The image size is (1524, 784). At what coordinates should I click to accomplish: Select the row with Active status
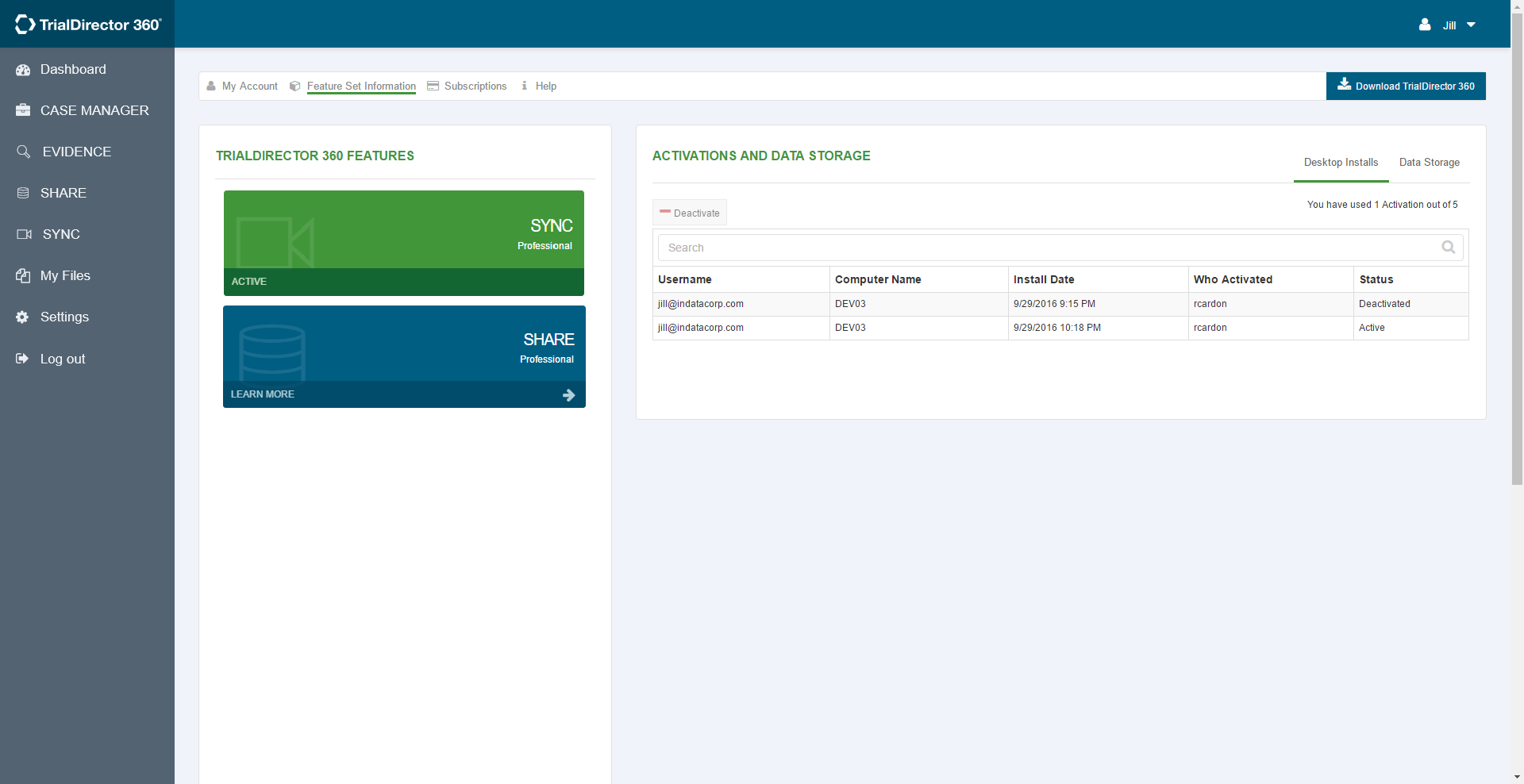click(x=1060, y=328)
